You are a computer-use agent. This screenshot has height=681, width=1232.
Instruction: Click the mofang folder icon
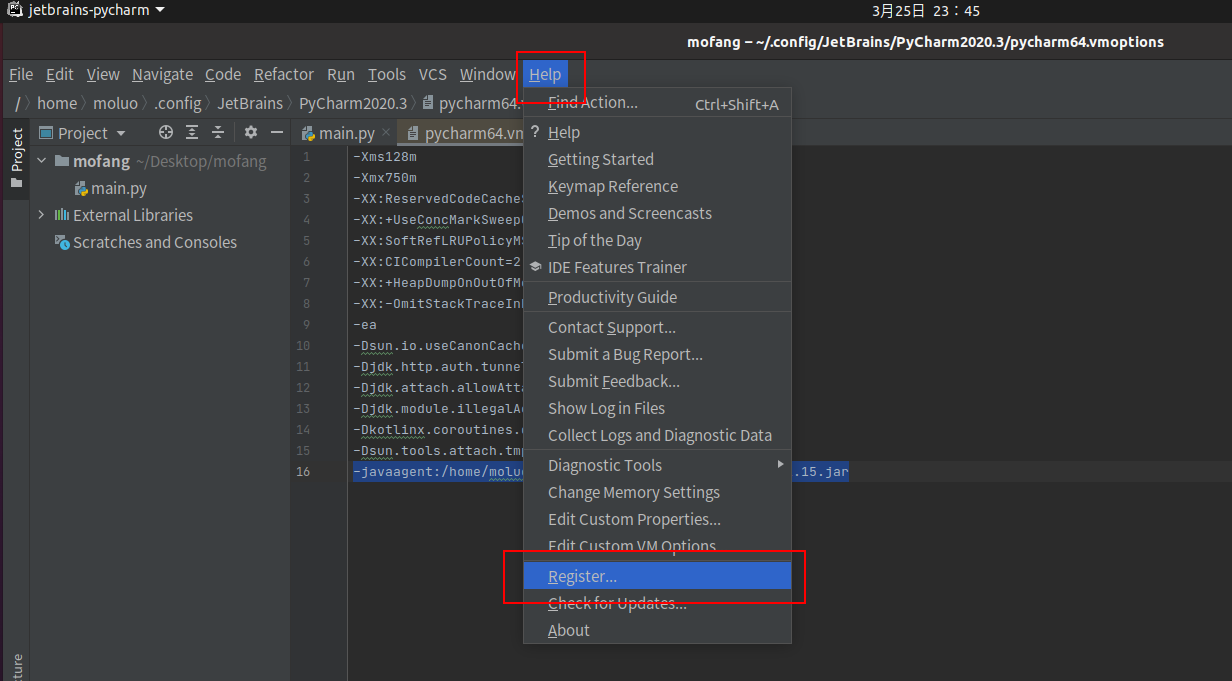(x=62, y=161)
